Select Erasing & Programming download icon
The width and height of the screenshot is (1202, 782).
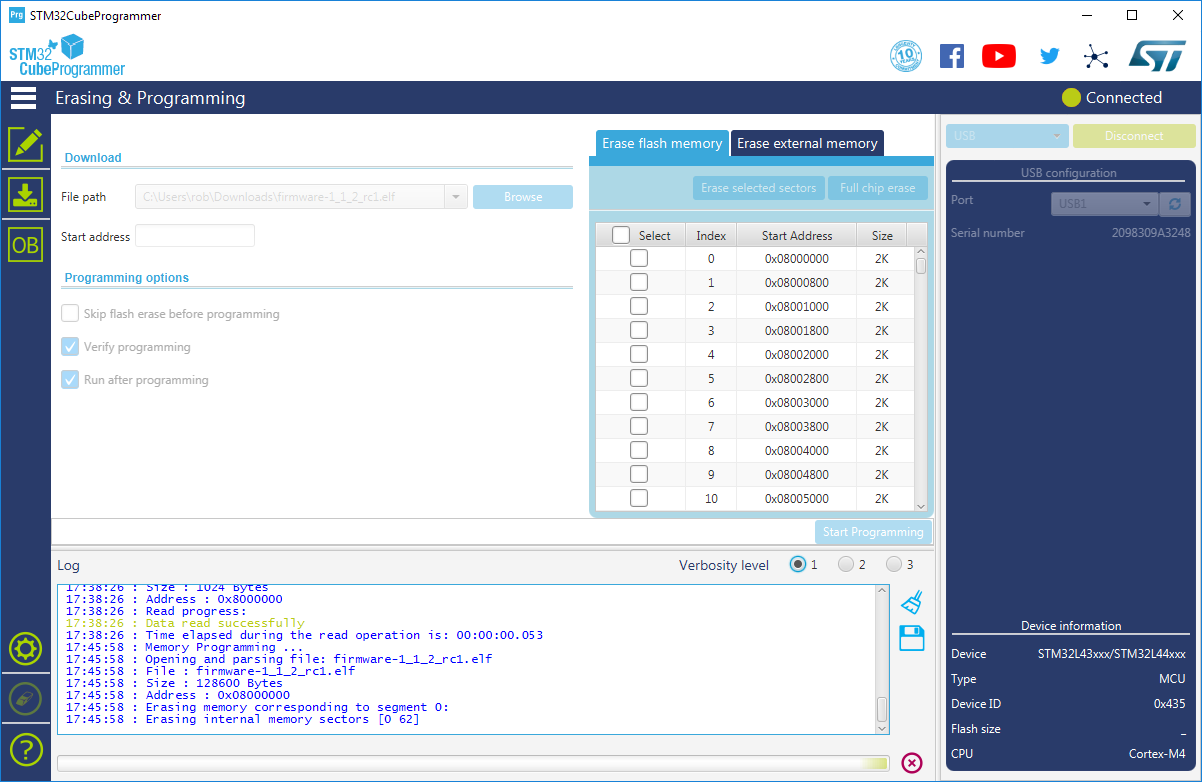coord(26,194)
